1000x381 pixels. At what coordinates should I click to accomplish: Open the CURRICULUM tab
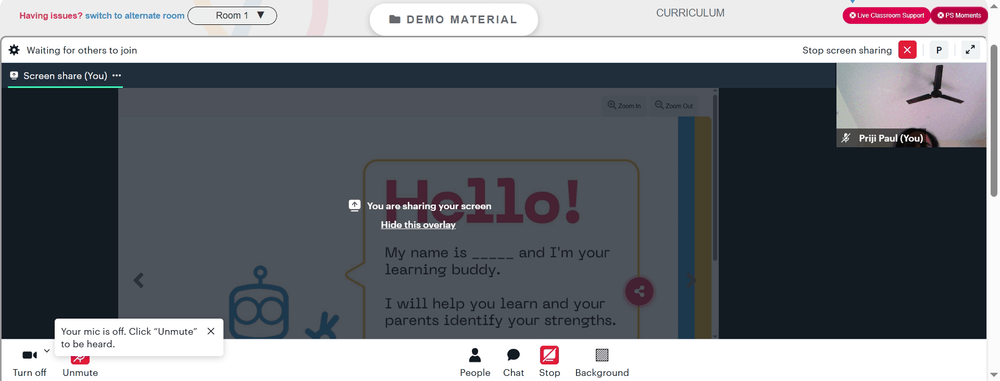[690, 13]
